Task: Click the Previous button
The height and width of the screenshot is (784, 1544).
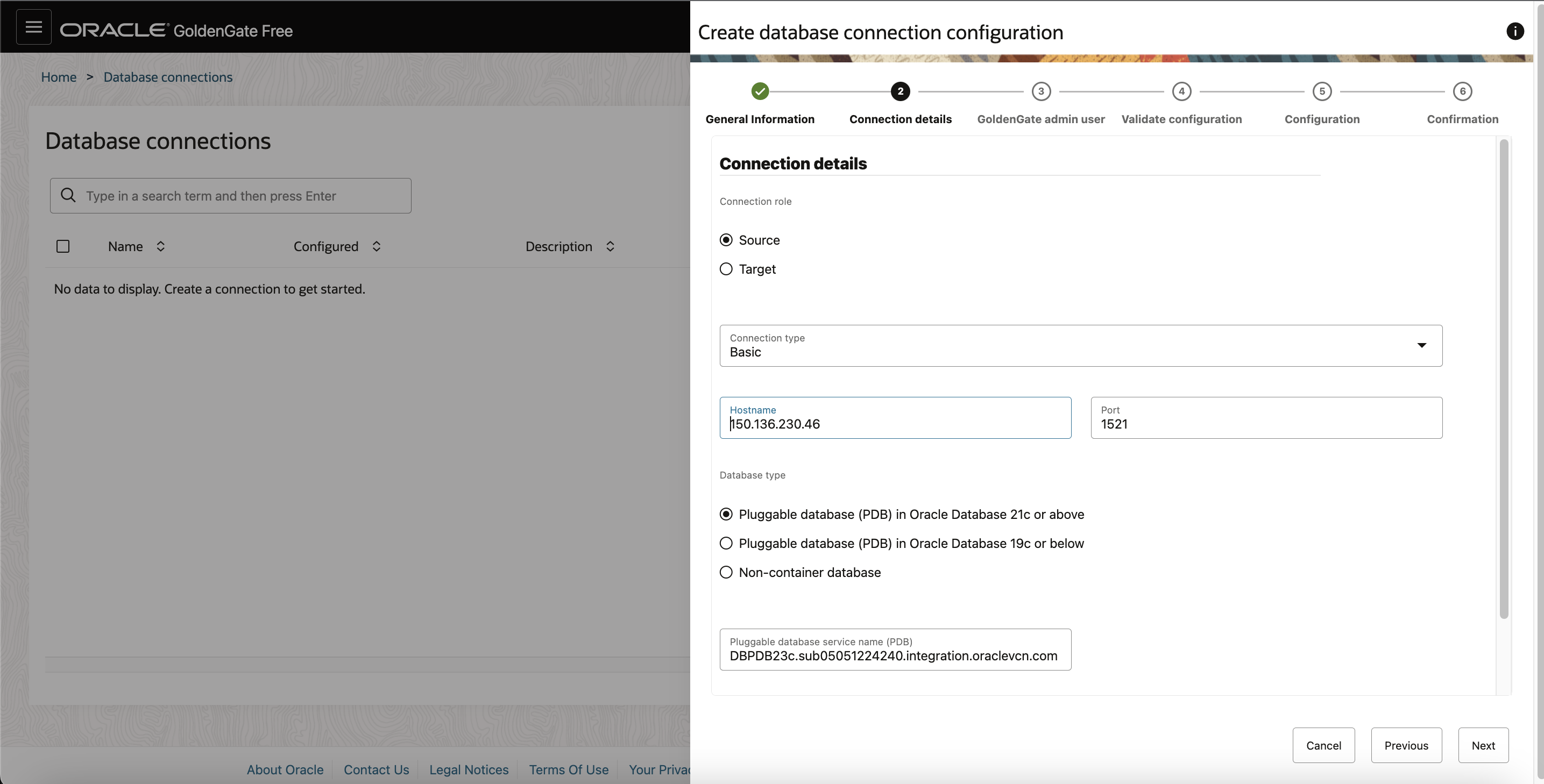Action: pos(1406,745)
